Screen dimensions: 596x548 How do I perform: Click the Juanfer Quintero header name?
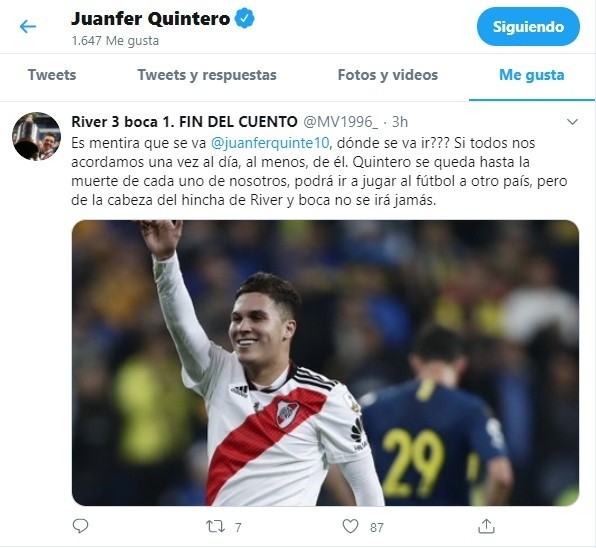151,19
